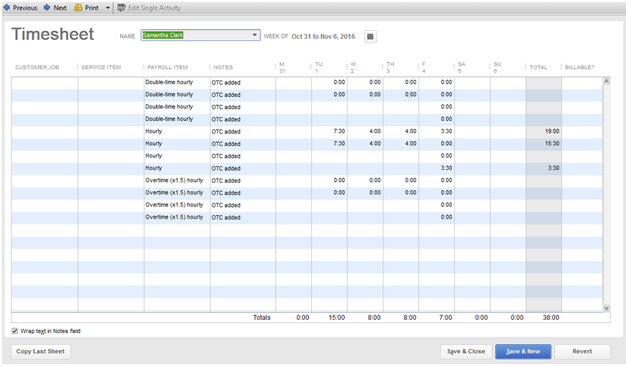Click the last Overtime (x1.5) hourly payroll item

pos(174,217)
